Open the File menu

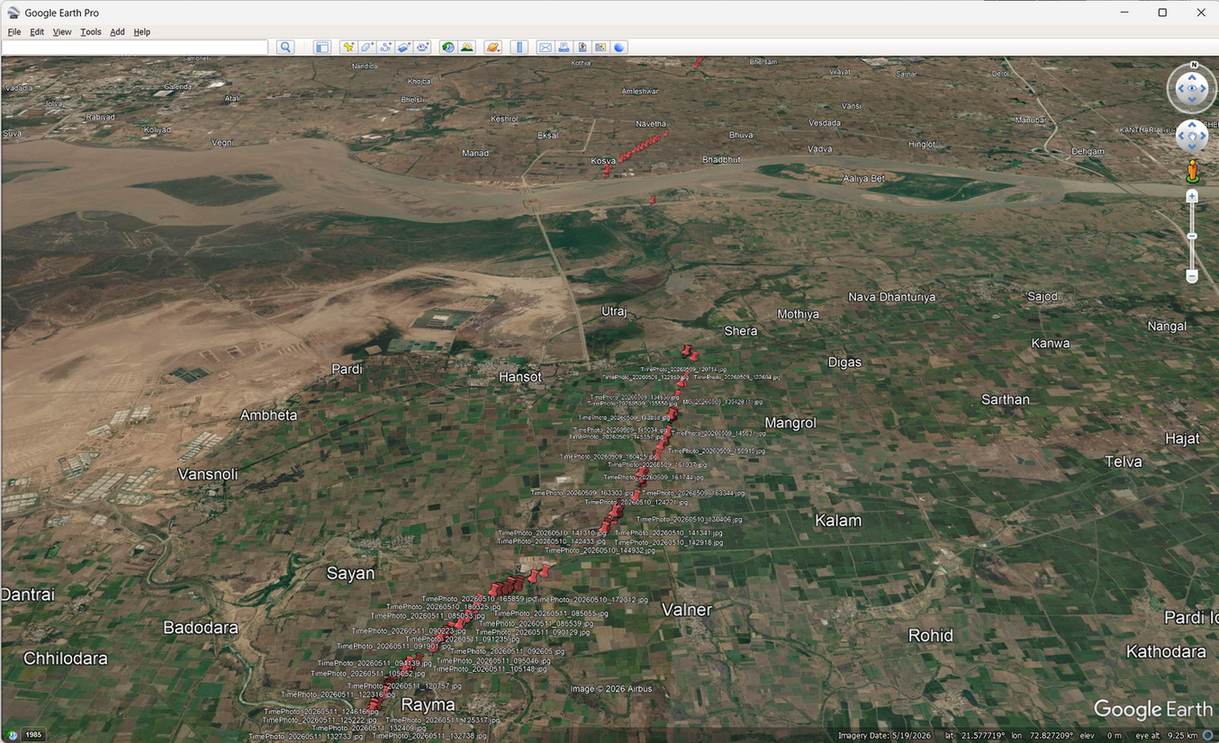tap(14, 32)
